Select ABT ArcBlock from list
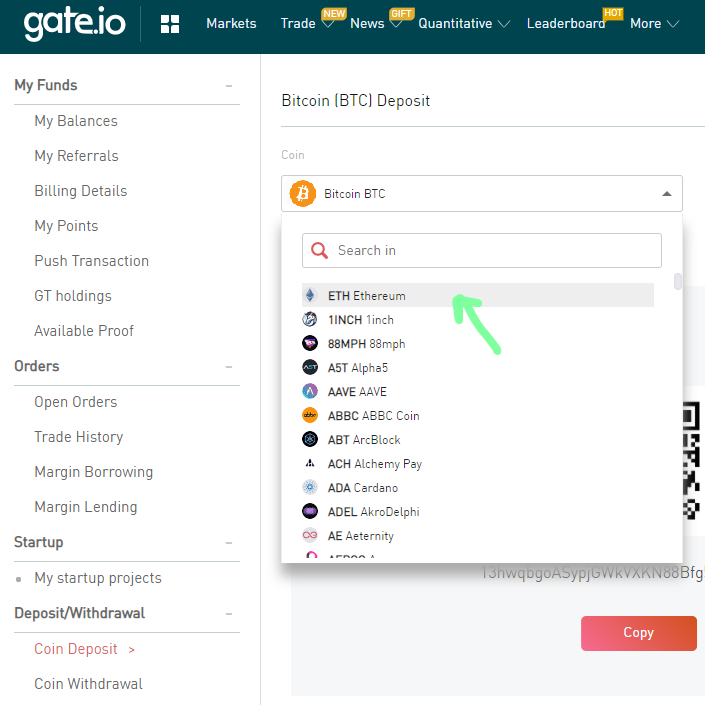This screenshot has height=705, width=705. (x=477, y=439)
